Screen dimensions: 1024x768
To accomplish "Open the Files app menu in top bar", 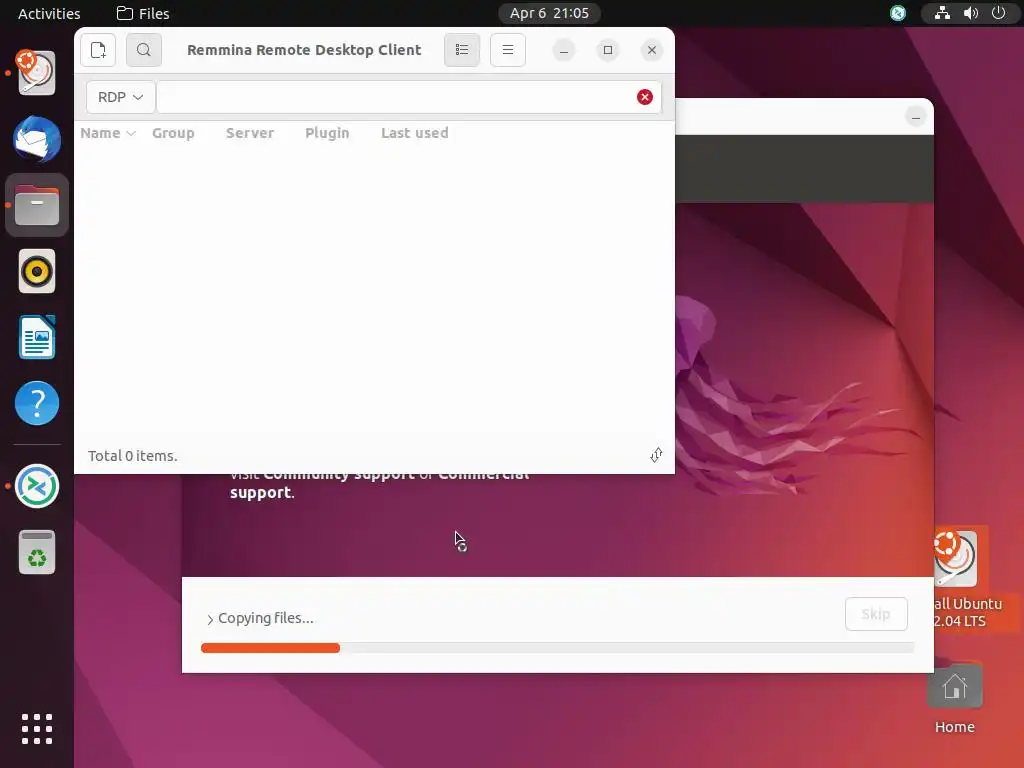I will pyautogui.click(x=143, y=13).
